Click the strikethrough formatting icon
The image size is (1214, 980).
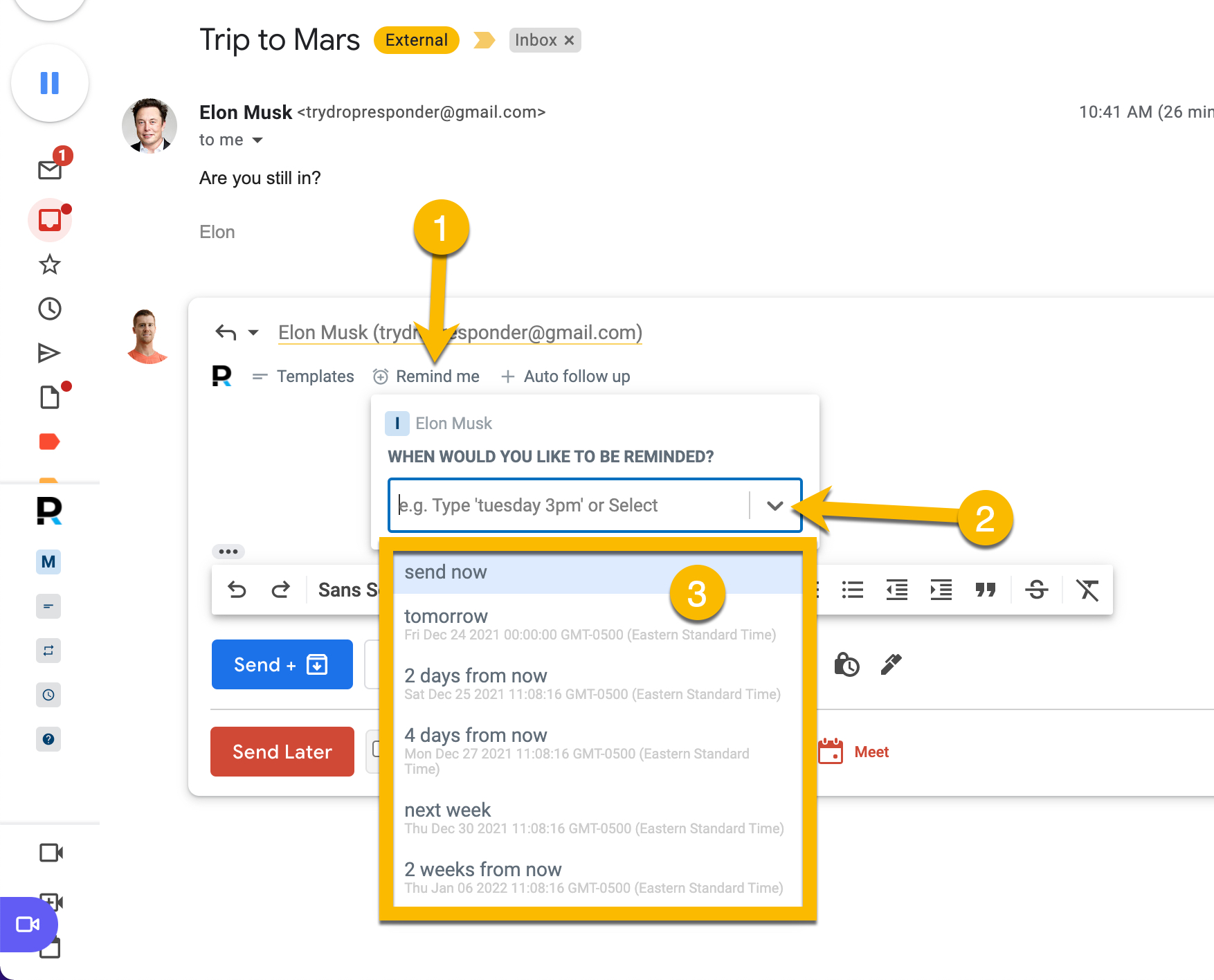pos(1036,590)
